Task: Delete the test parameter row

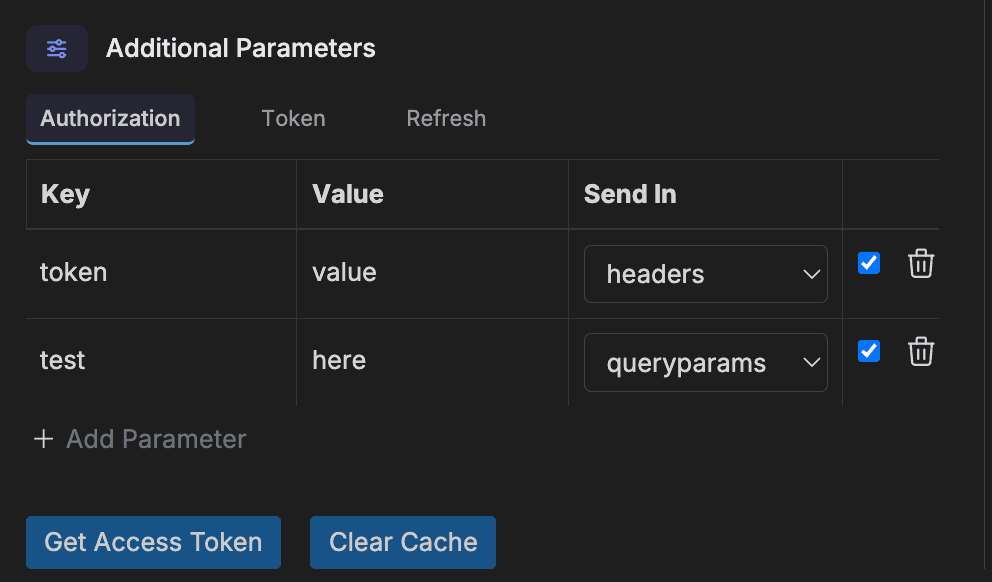Action: pyautogui.click(x=921, y=352)
